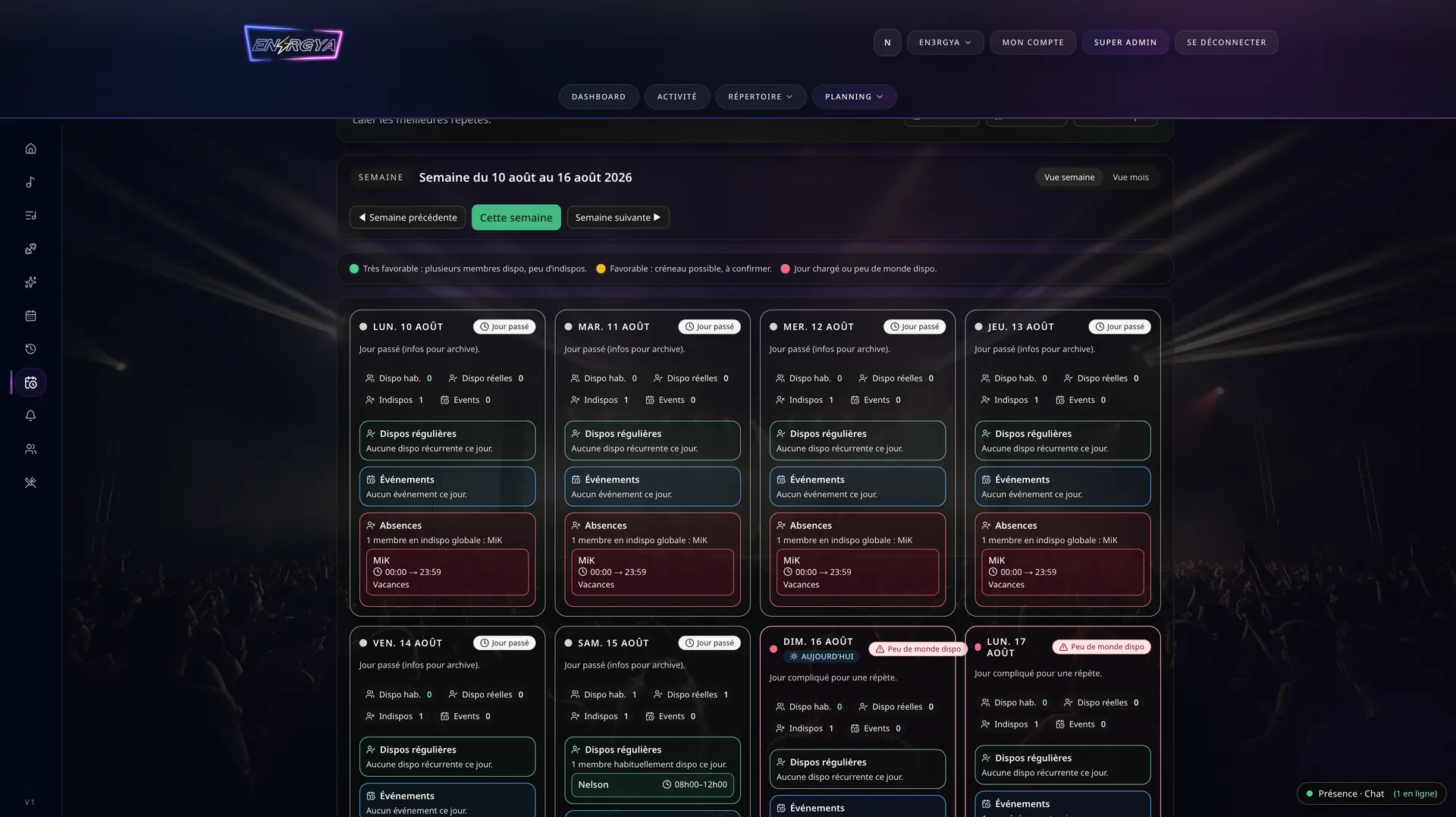
Task: Open the Nelson availability row
Action: [652, 784]
